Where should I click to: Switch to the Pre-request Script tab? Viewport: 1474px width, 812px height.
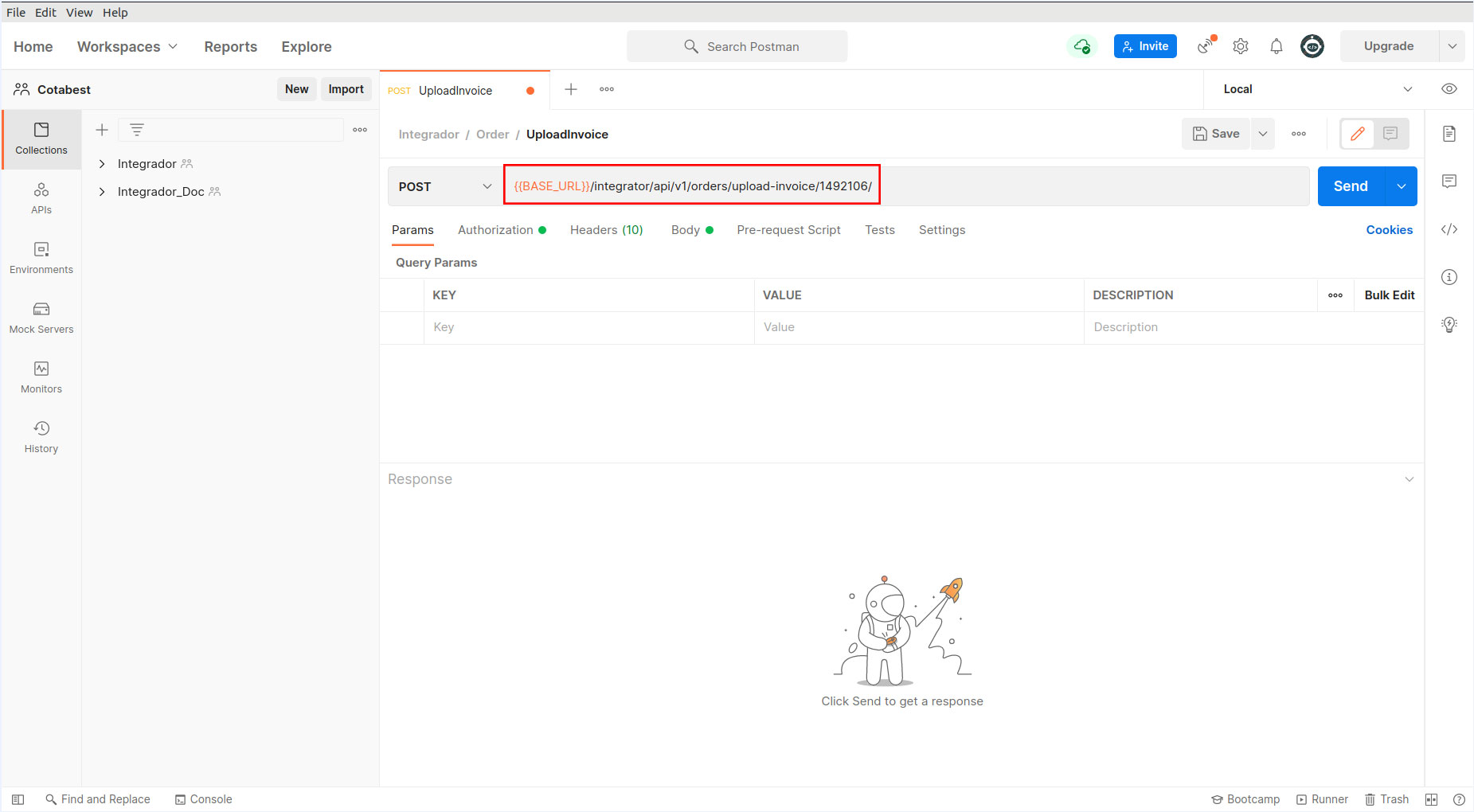click(x=788, y=230)
